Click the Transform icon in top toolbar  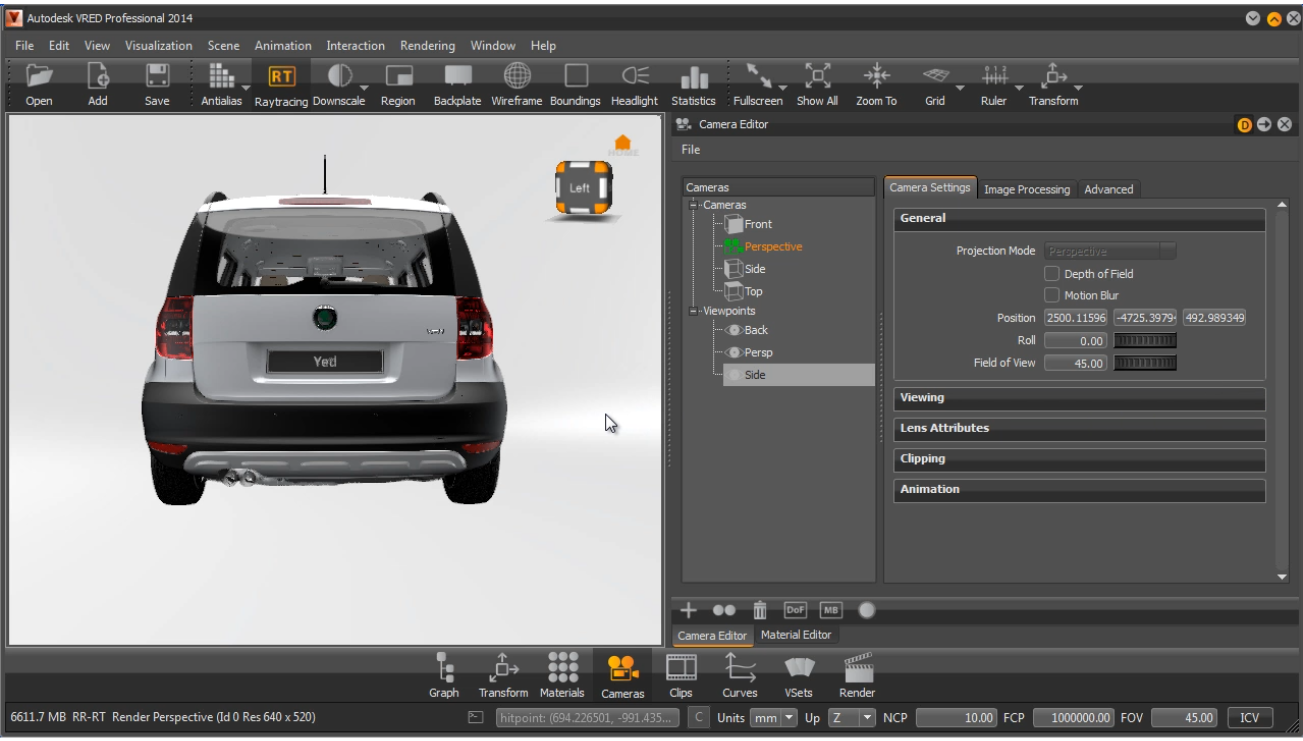coord(1053,77)
